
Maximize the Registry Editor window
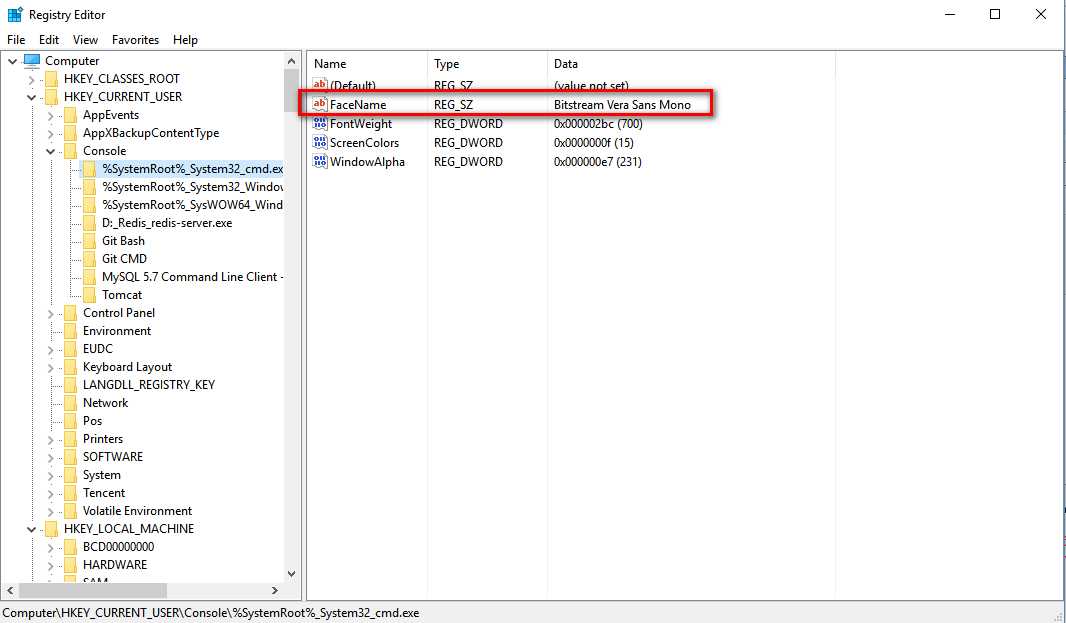click(995, 14)
